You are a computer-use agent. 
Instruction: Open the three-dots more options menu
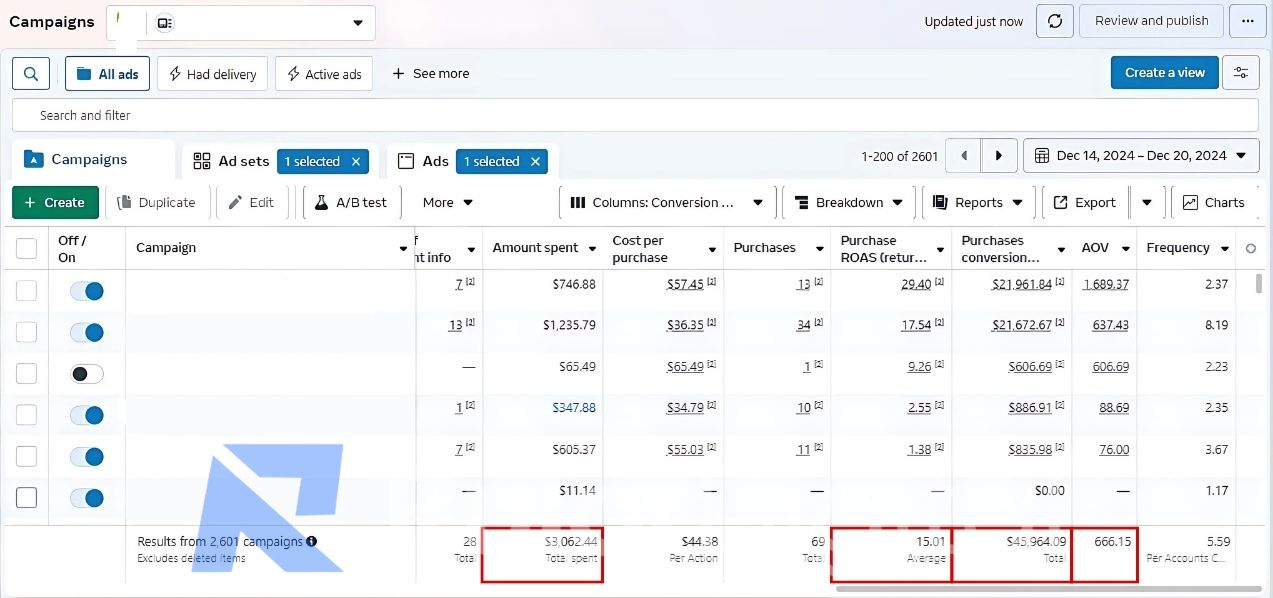point(1247,21)
